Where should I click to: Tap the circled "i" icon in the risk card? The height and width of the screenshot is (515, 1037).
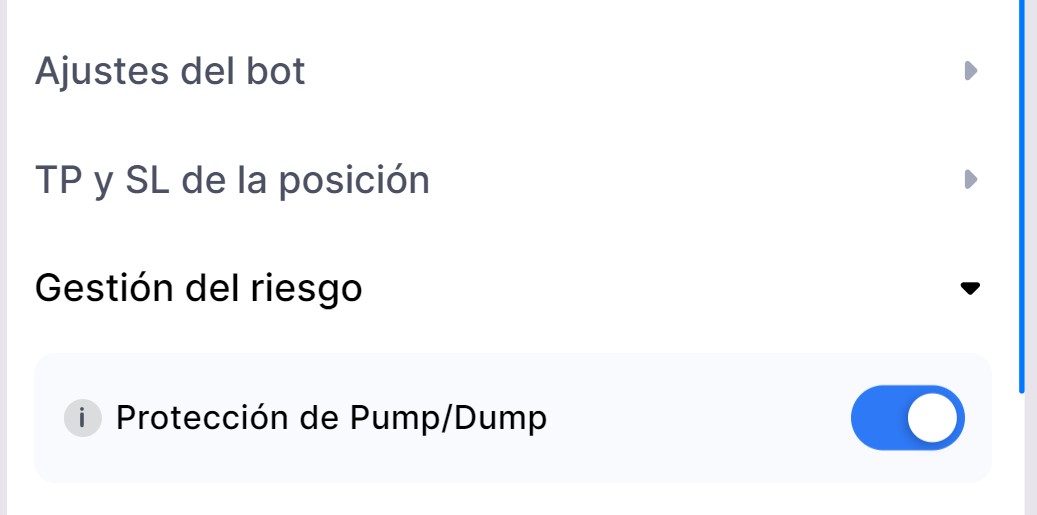pos(83,418)
